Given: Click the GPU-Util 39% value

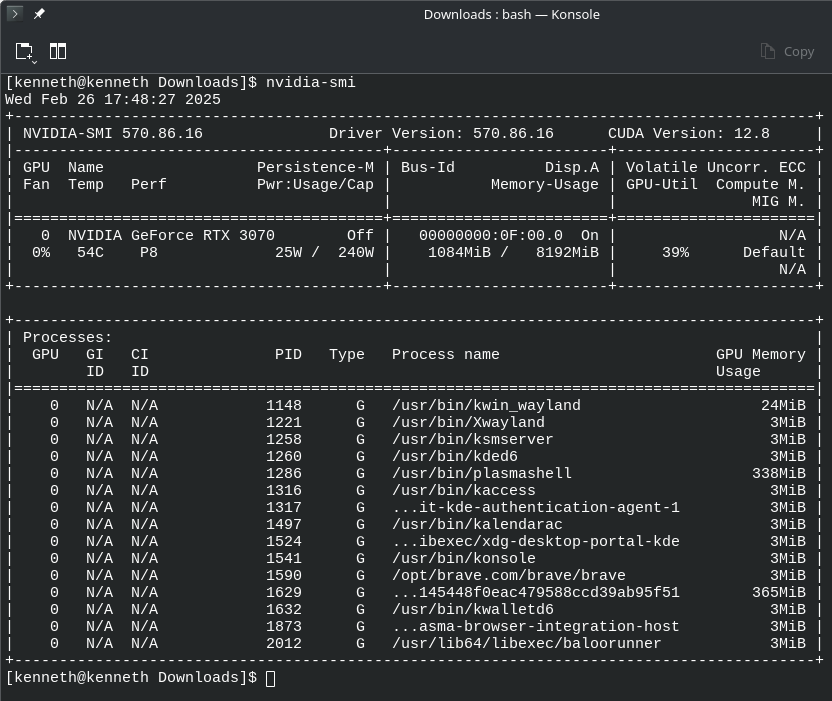Looking at the screenshot, I should 677,252.
